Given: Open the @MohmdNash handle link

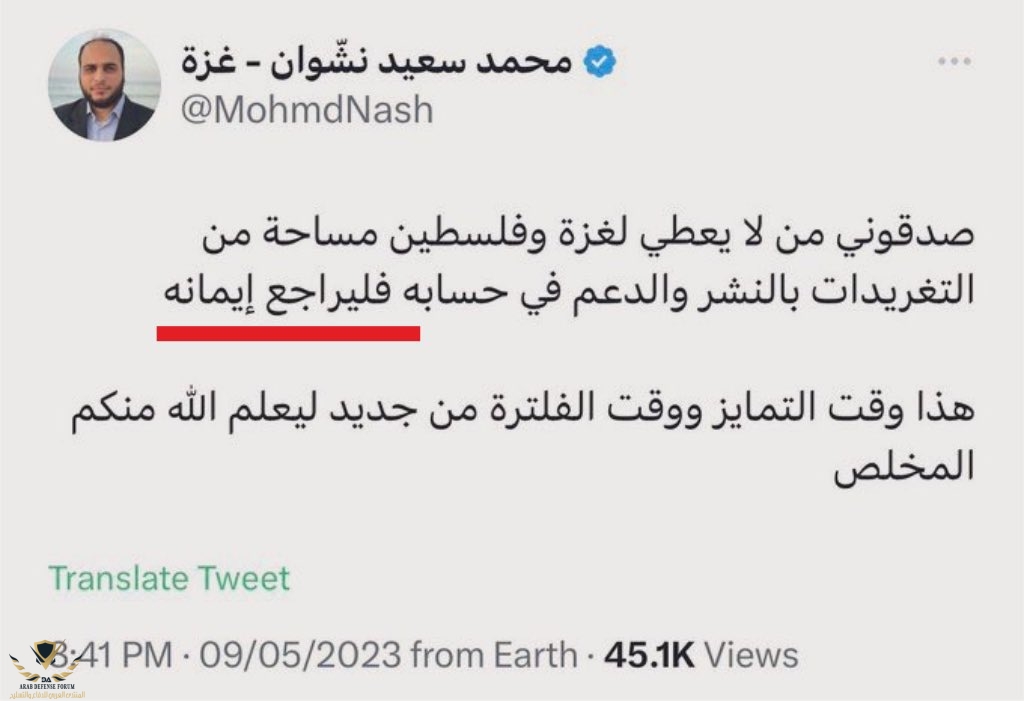Looking at the screenshot, I should coord(306,109).
